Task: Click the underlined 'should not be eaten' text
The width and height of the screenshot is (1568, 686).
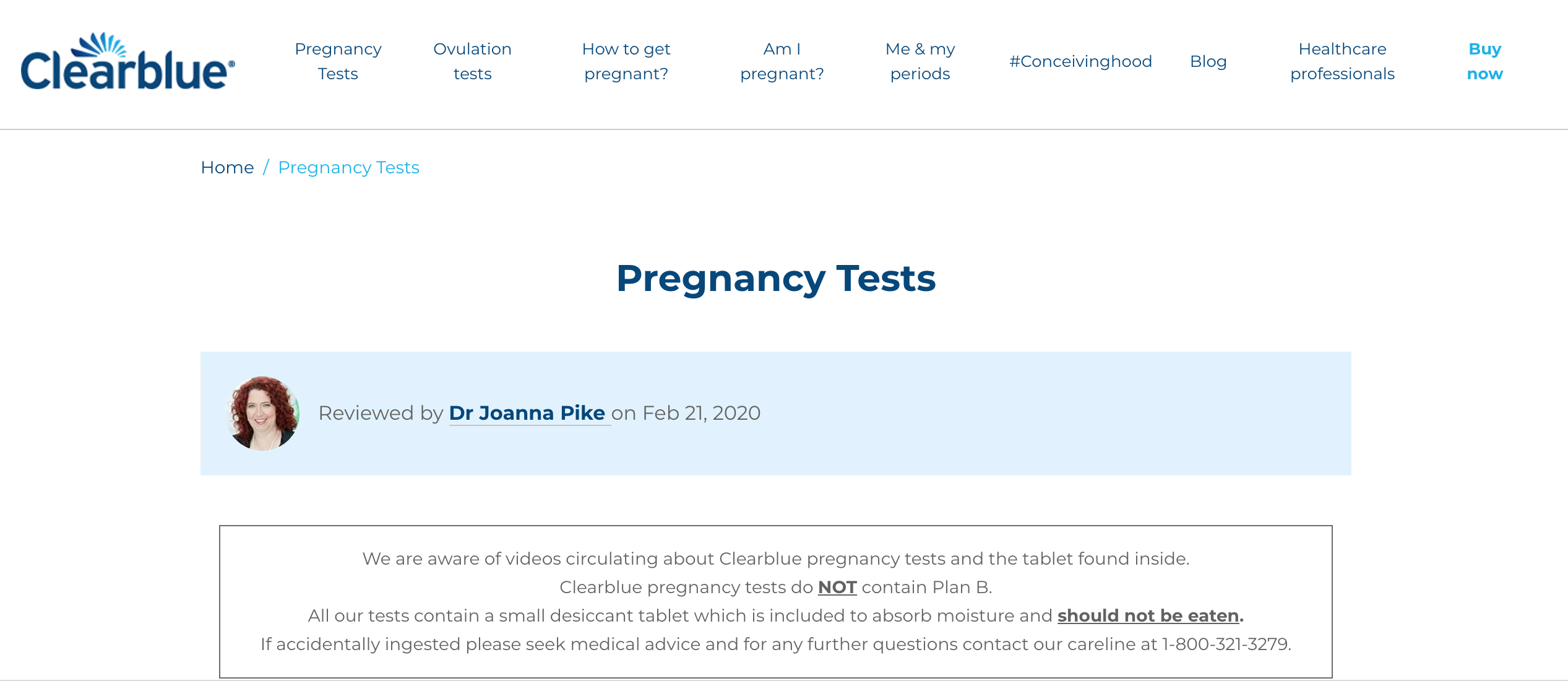Action: [x=1148, y=615]
